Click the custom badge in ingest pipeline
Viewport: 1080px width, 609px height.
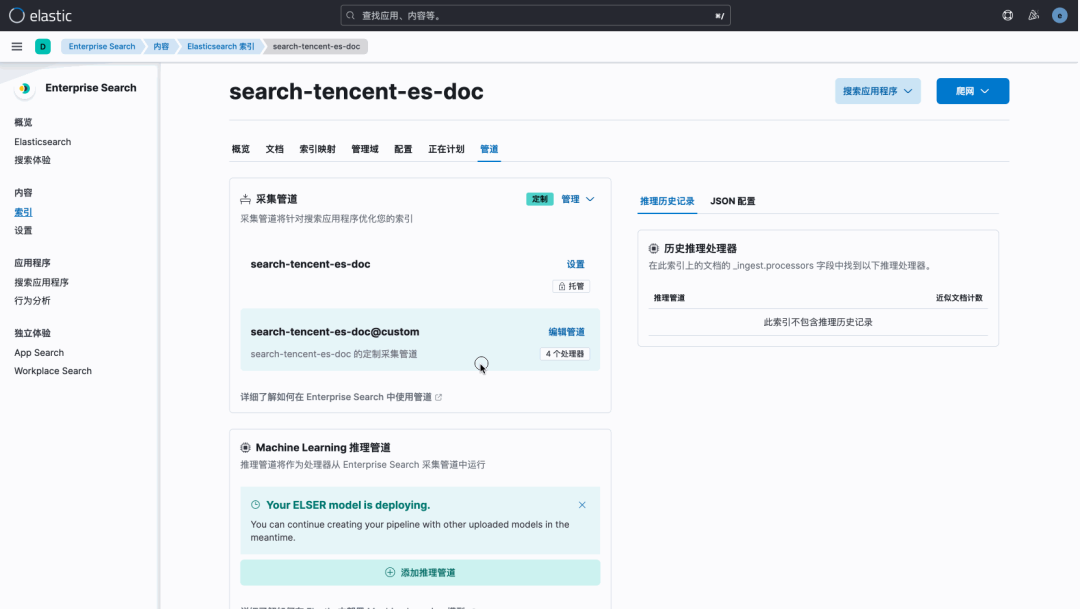tap(539, 199)
